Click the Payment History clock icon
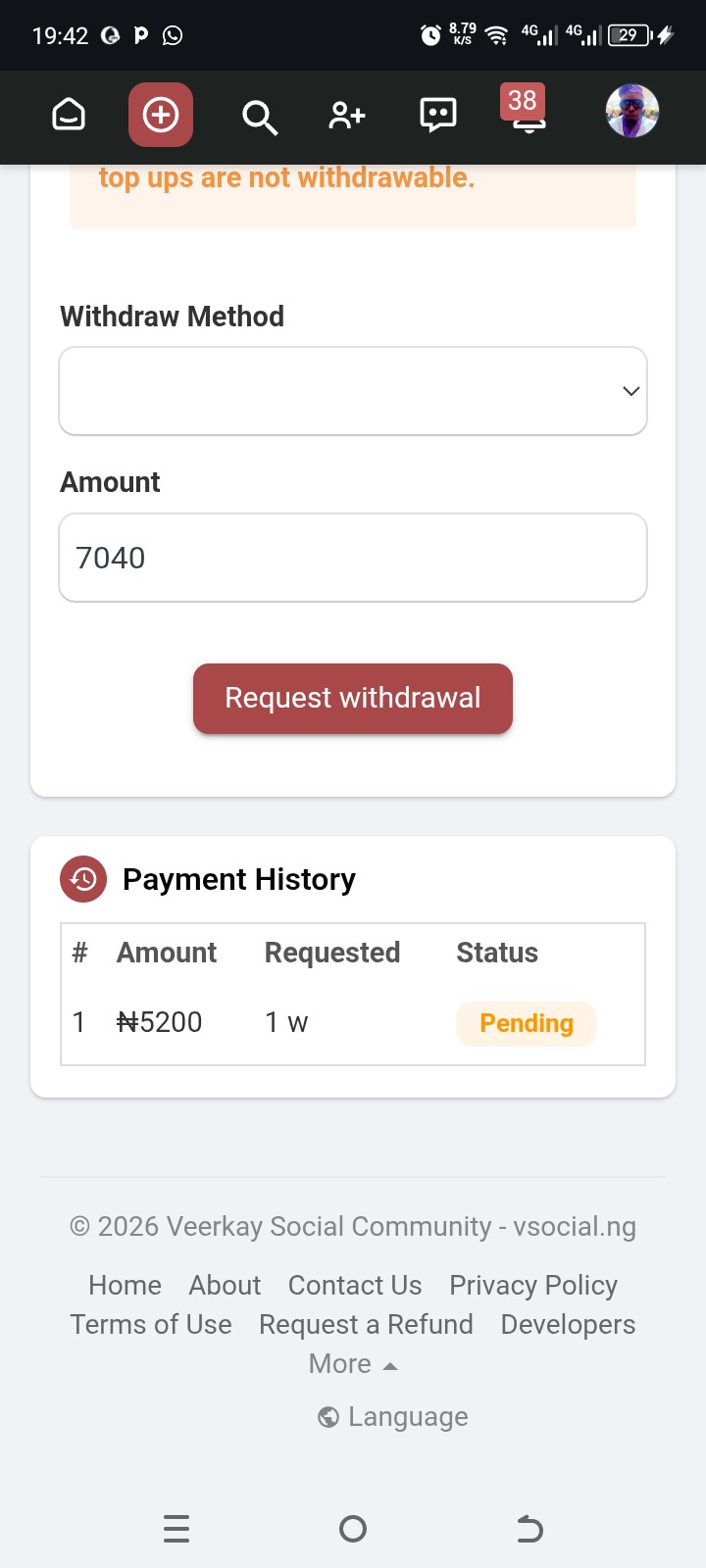Image resolution: width=706 pixels, height=1568 pixels. point(83,879)
